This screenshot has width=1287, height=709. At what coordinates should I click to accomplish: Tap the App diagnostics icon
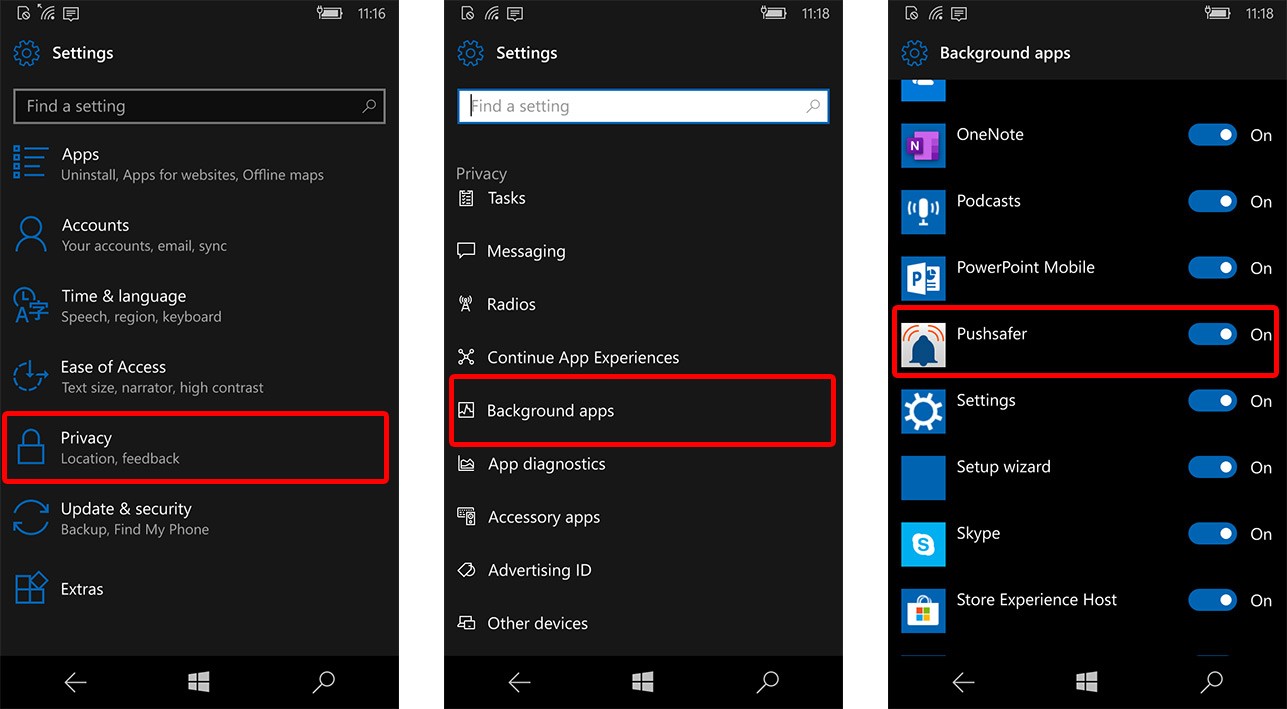click(x=466, y=464)
